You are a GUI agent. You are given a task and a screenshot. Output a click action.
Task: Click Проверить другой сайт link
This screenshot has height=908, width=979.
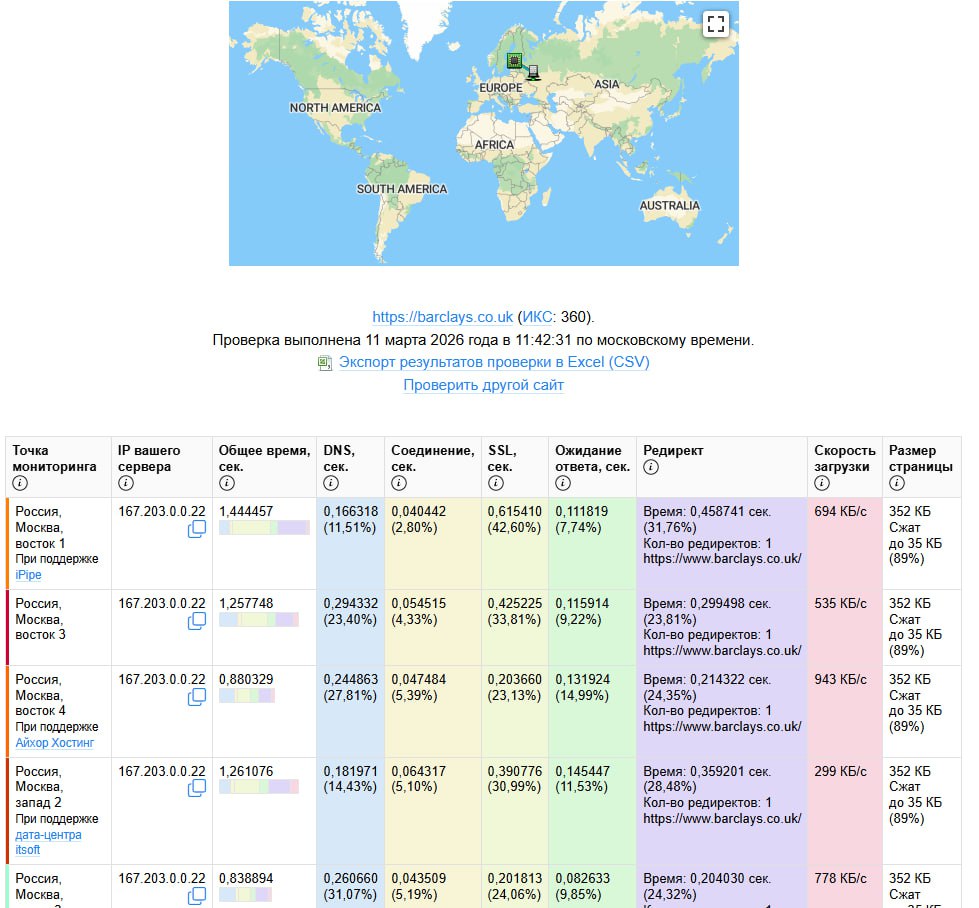[x=483, y=385]
